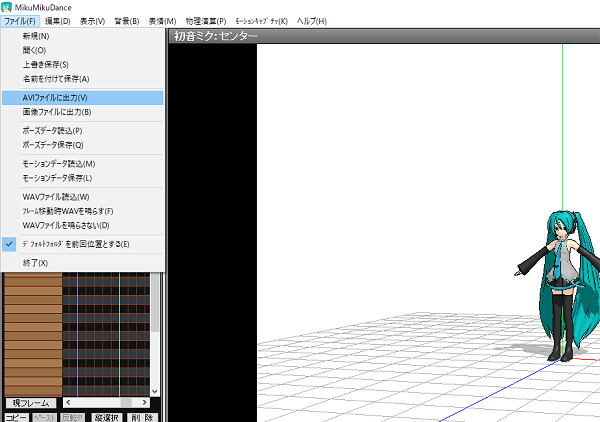Select 画像ファイルに出力(B) menu entry
The width and height of the screenshot is (600, 422).
pyautogui.click(x=83, y=112)
